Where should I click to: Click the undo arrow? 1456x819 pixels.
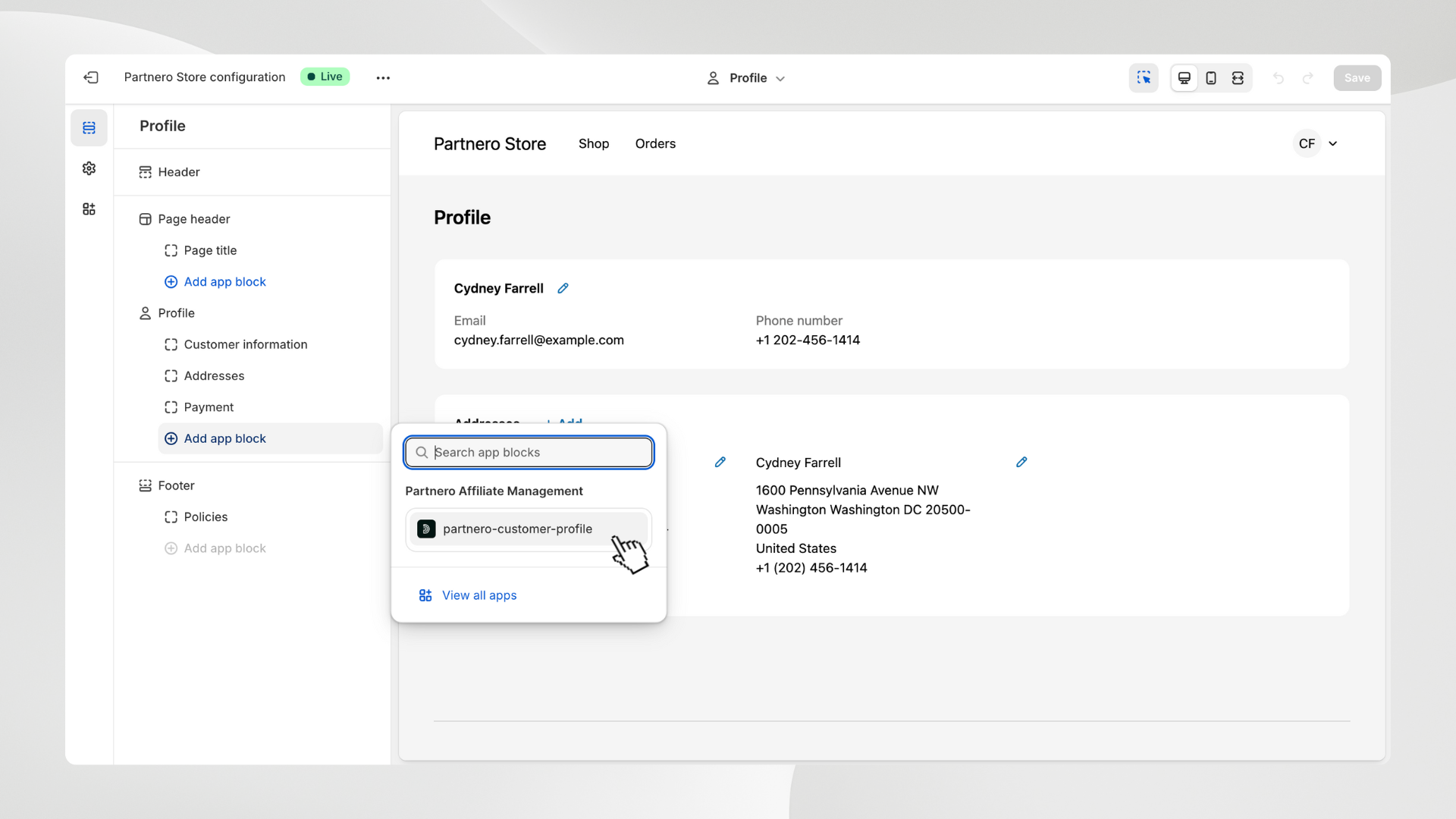pos(1279,78)
